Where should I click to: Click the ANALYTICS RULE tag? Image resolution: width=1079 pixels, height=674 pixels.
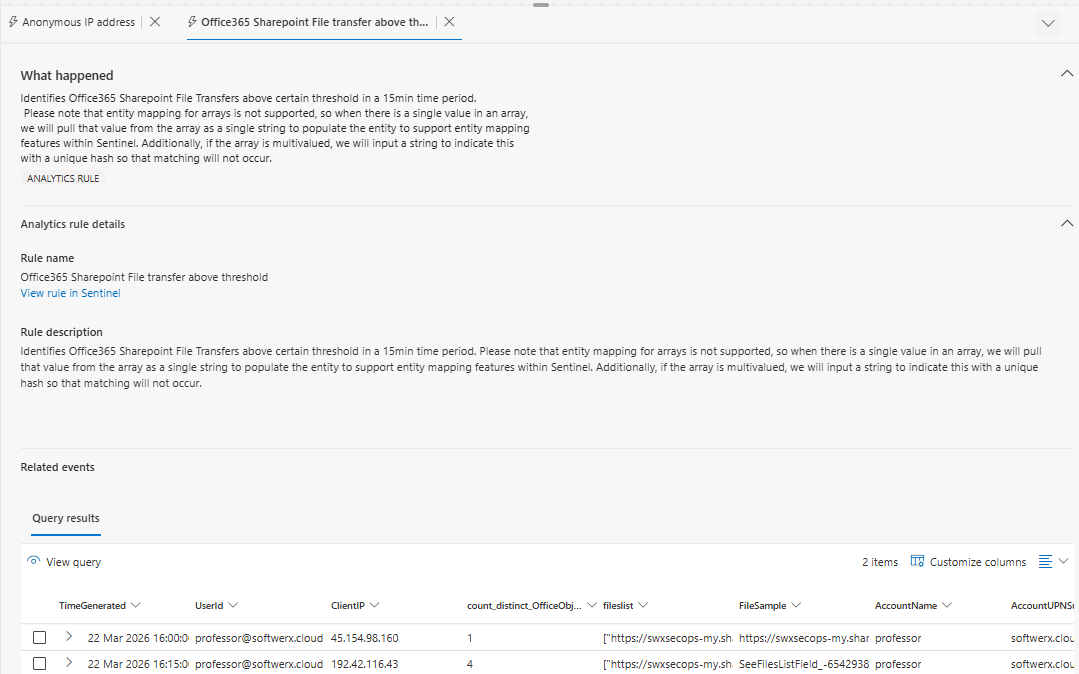pyautogui.click(x=63, y=178)
